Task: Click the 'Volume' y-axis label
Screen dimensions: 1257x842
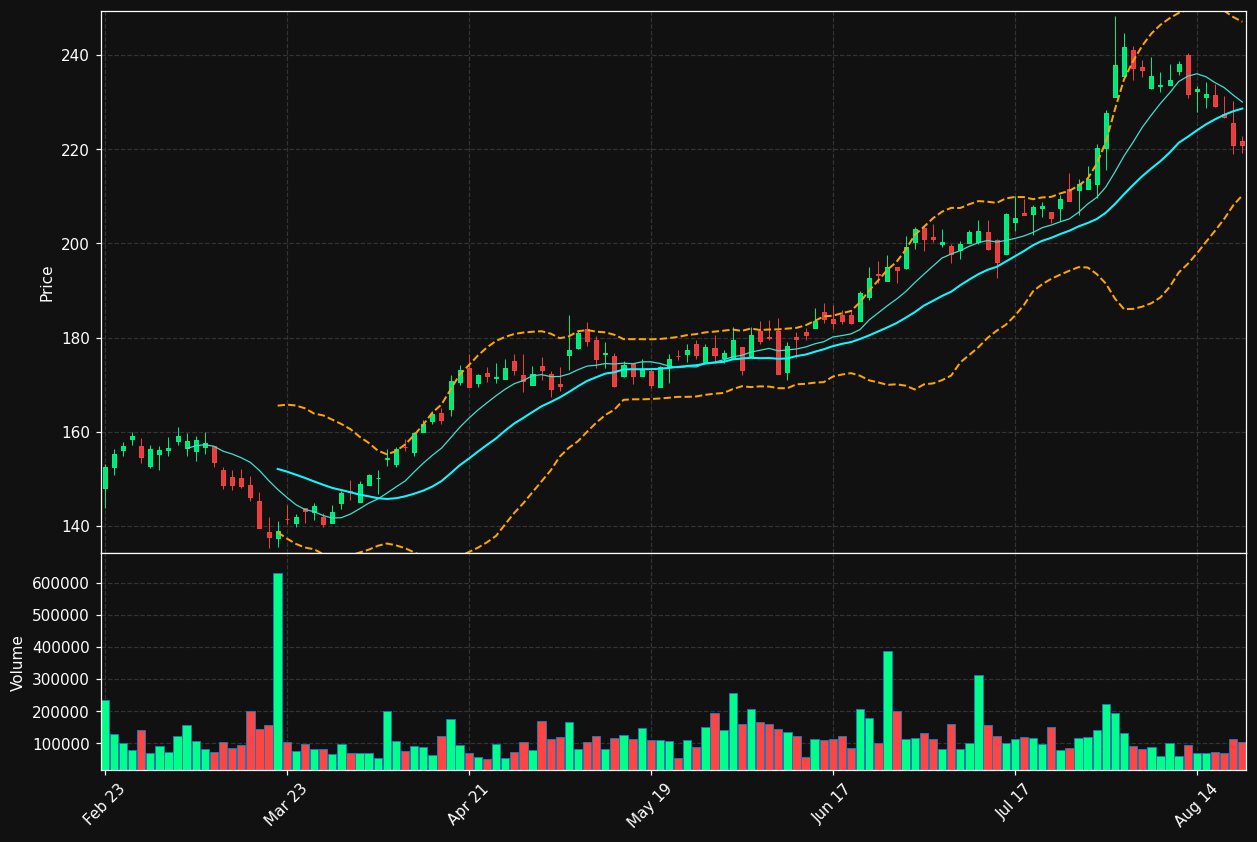Action: pos(18,663)
